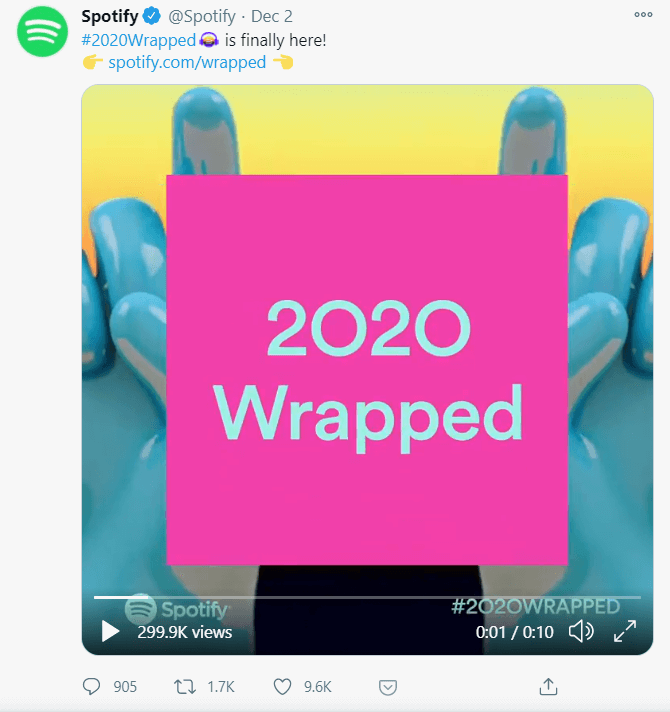Play the 2020 Wrapped video
The image size is (670, 712).
110,631
